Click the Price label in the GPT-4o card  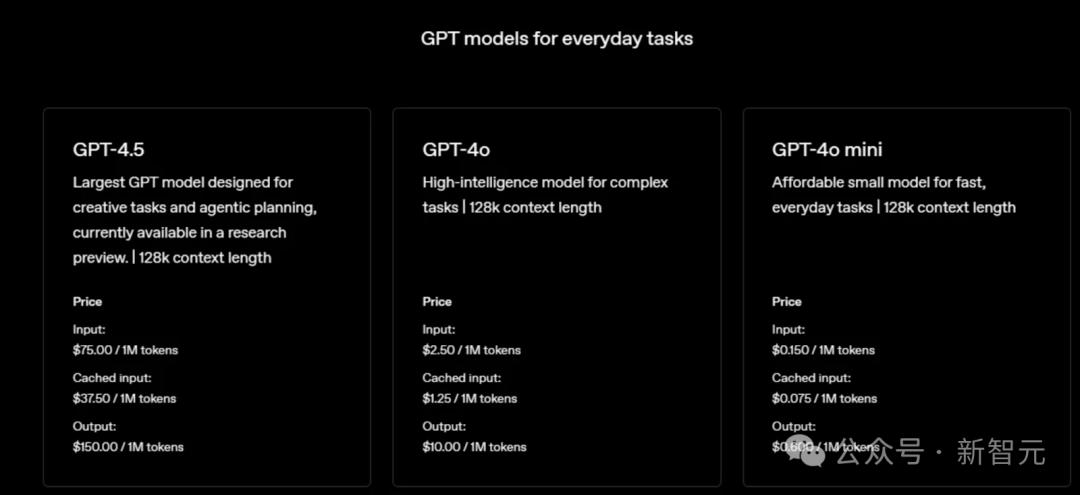[437, 302]
